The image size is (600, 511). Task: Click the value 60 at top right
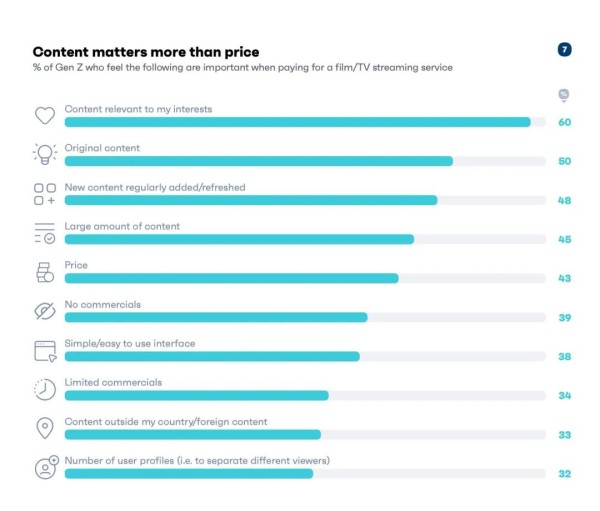point(564,122)
